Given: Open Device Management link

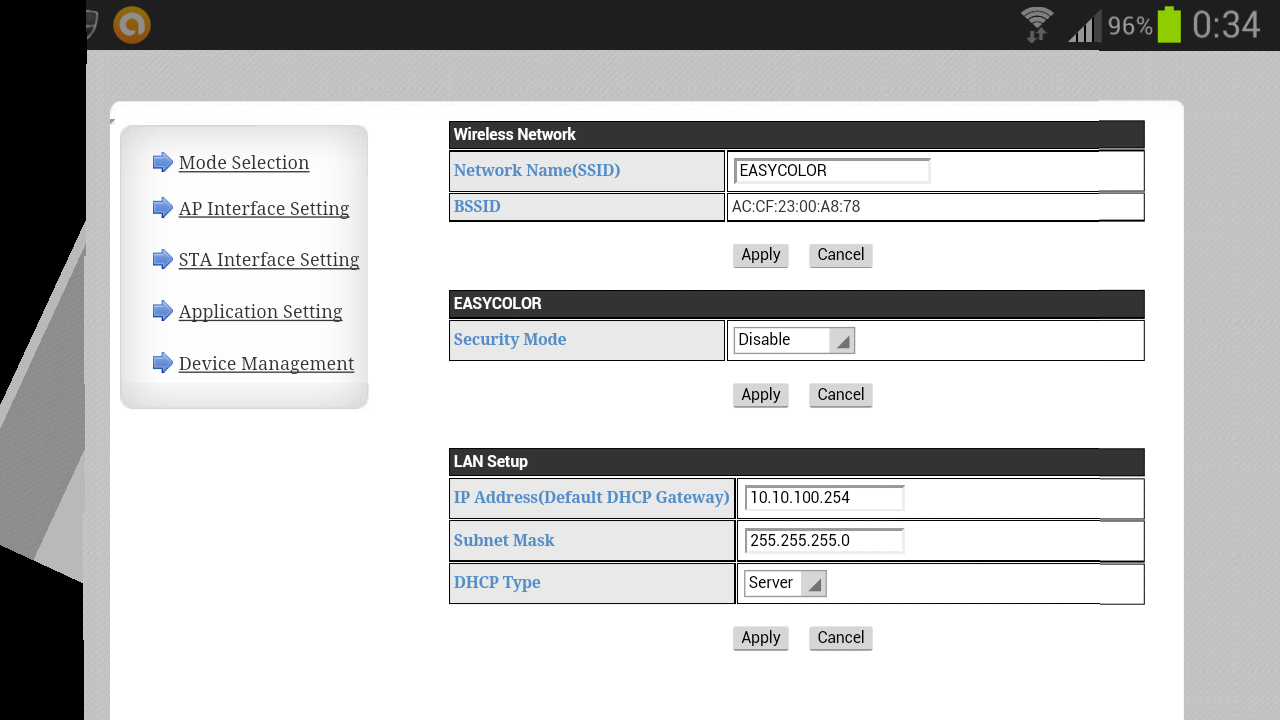Looking at the screenshot, I should tap(266, 364).
